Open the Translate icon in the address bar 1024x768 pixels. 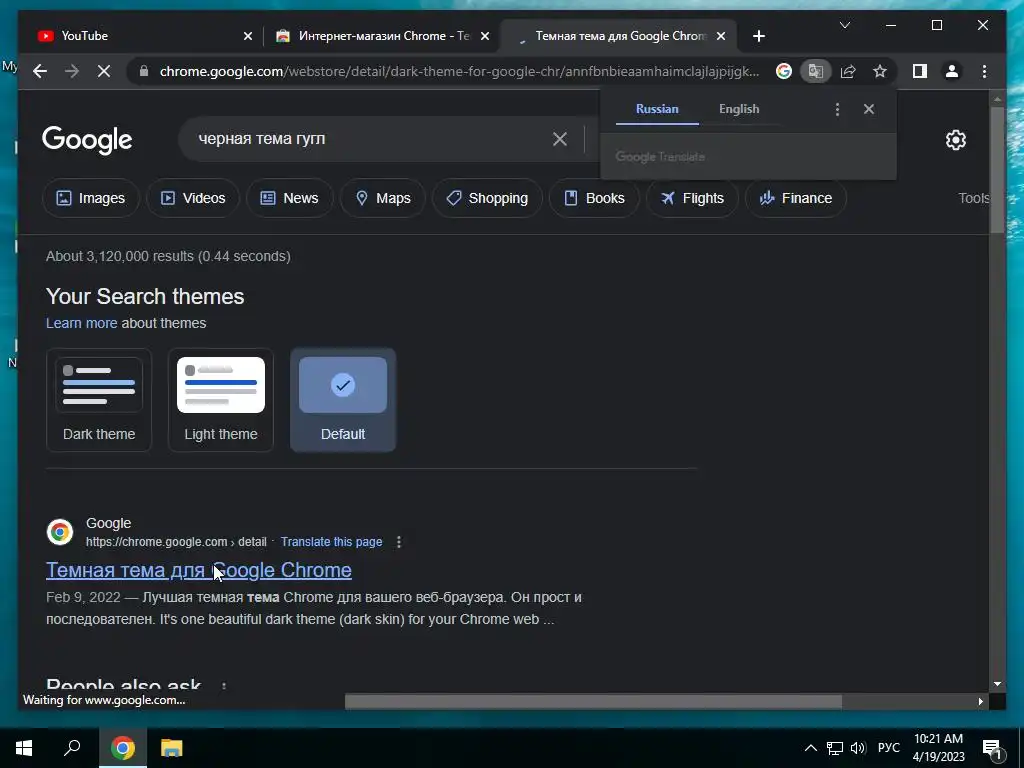pyautogui.click(x=816, y=71)
